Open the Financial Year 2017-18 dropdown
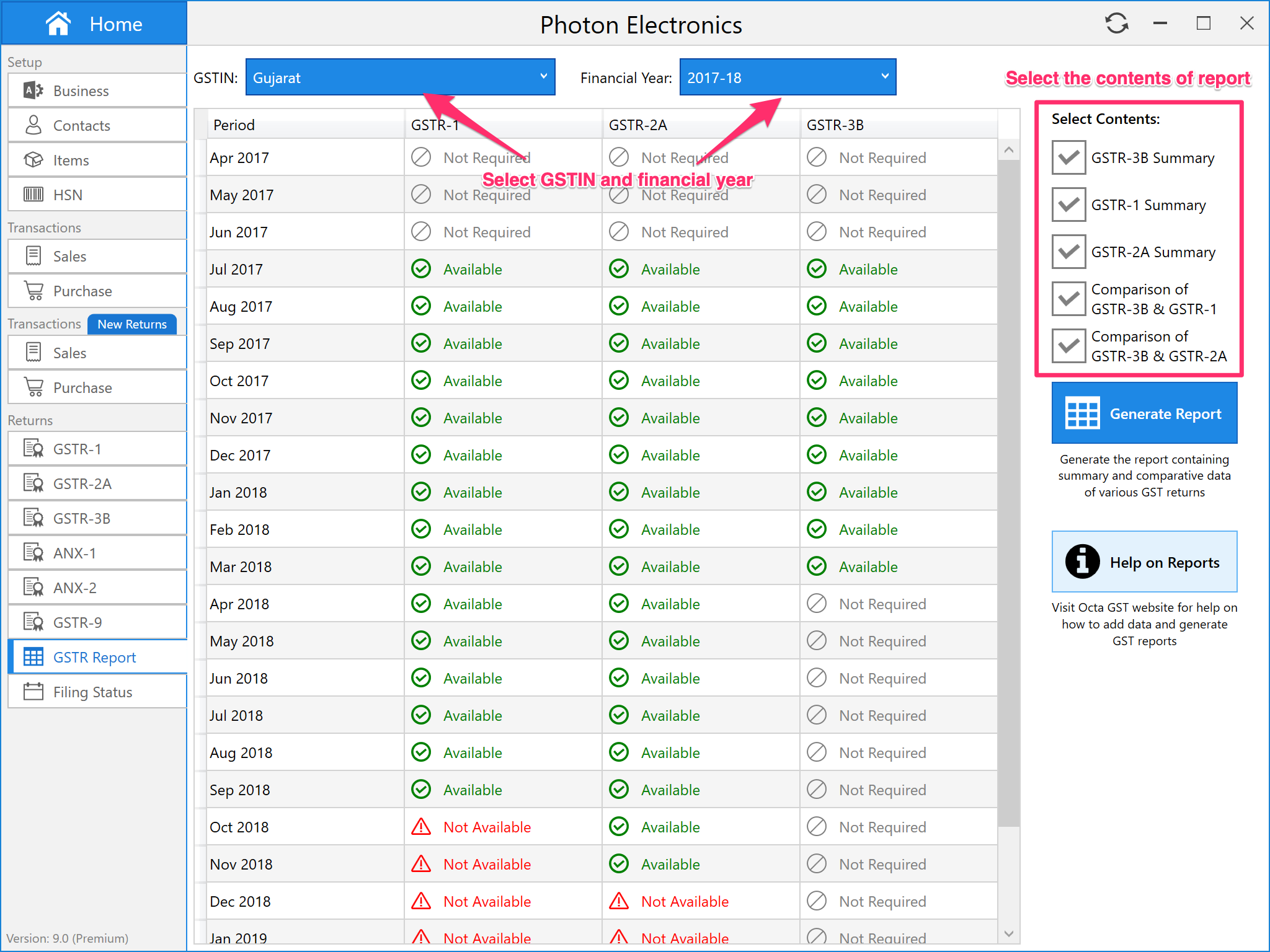The height and width of the screenshot is (952, 1270). (x=787, y=77)
